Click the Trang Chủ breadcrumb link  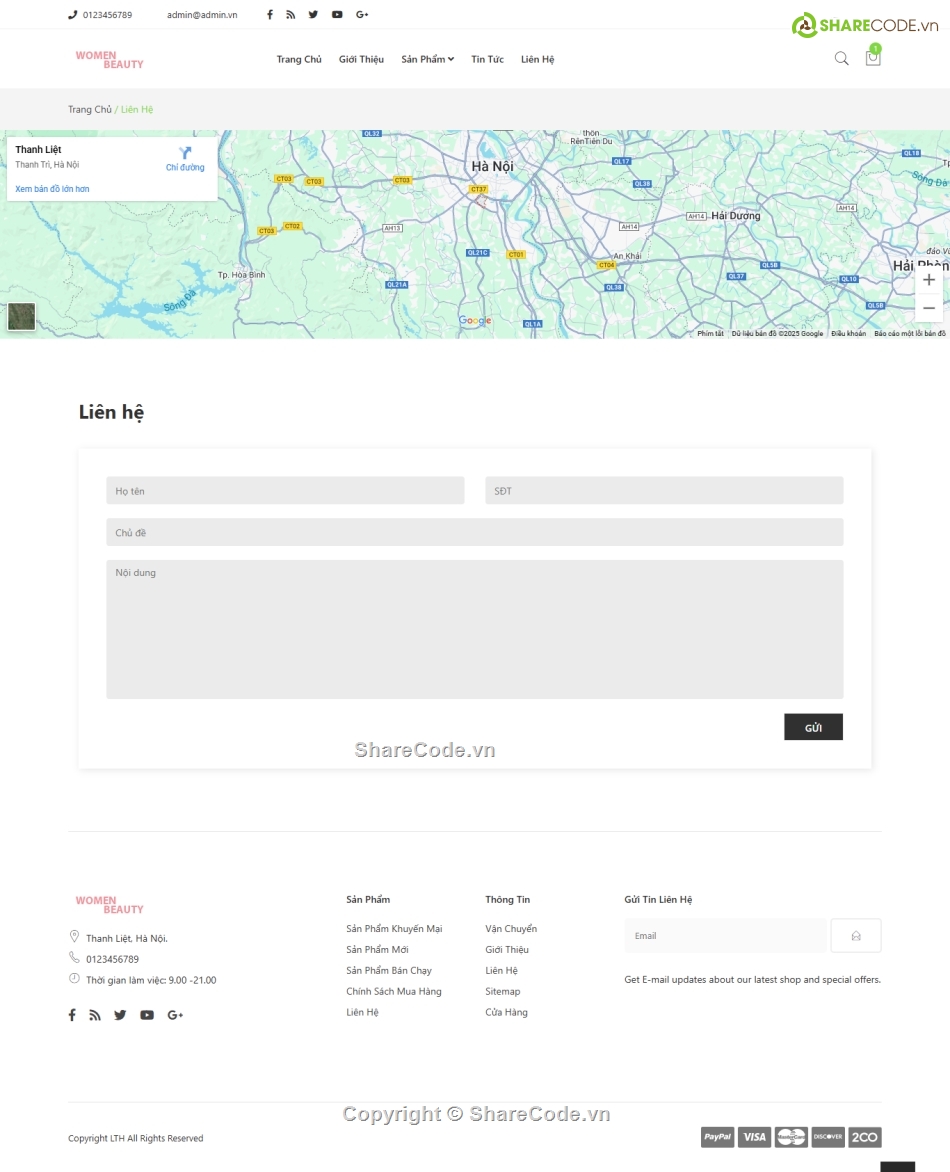[90, 109]
